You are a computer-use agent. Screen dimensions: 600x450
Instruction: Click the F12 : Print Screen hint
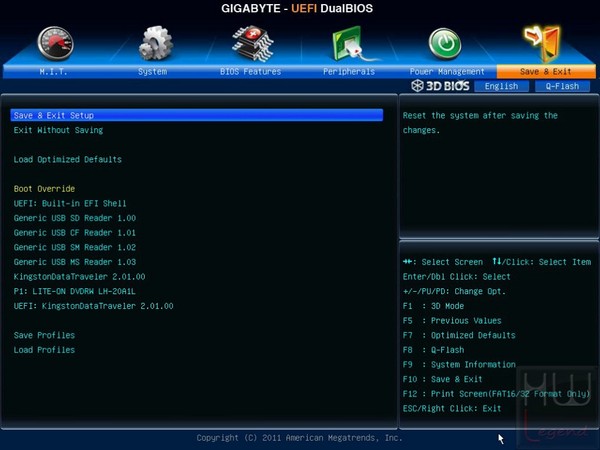click(496, 394)
